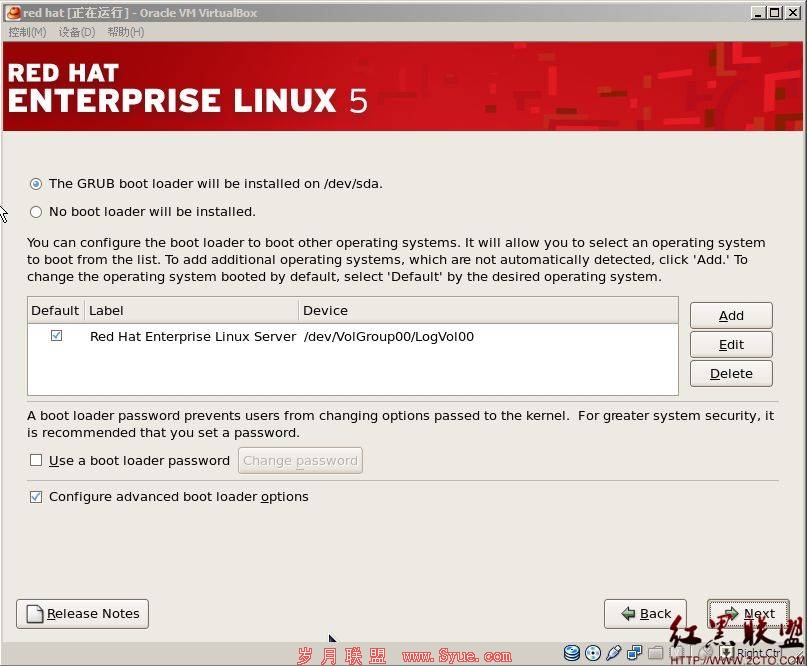The image size is (807, 666).
Task: Open the 控制(M) menu
Action: (x=27, y=32)
